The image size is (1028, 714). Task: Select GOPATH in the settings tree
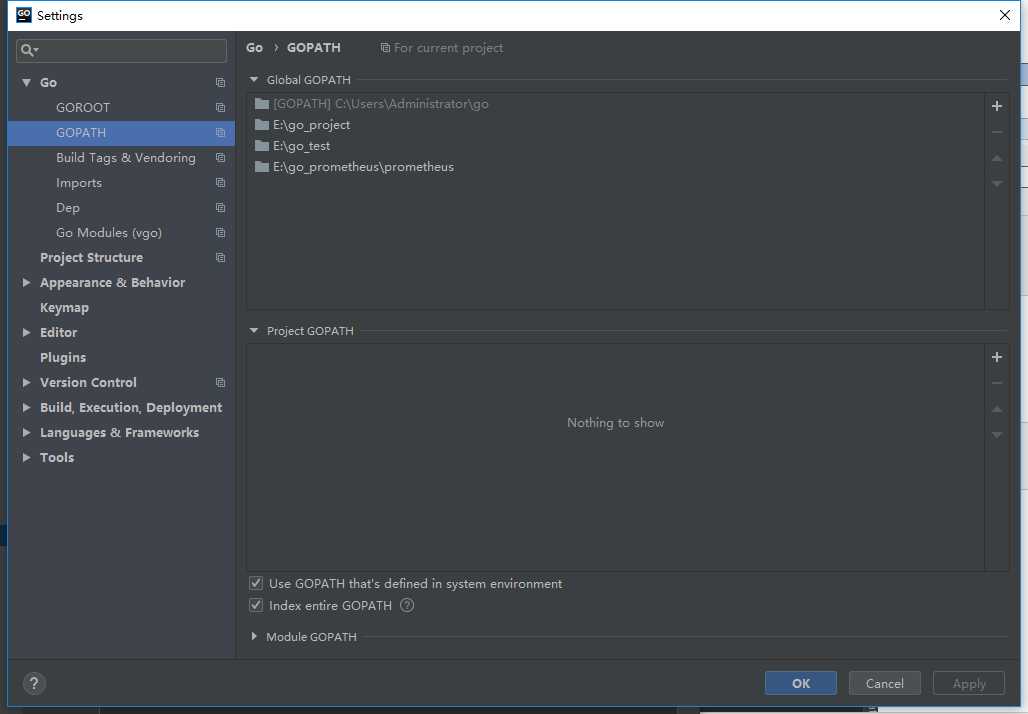81,132
